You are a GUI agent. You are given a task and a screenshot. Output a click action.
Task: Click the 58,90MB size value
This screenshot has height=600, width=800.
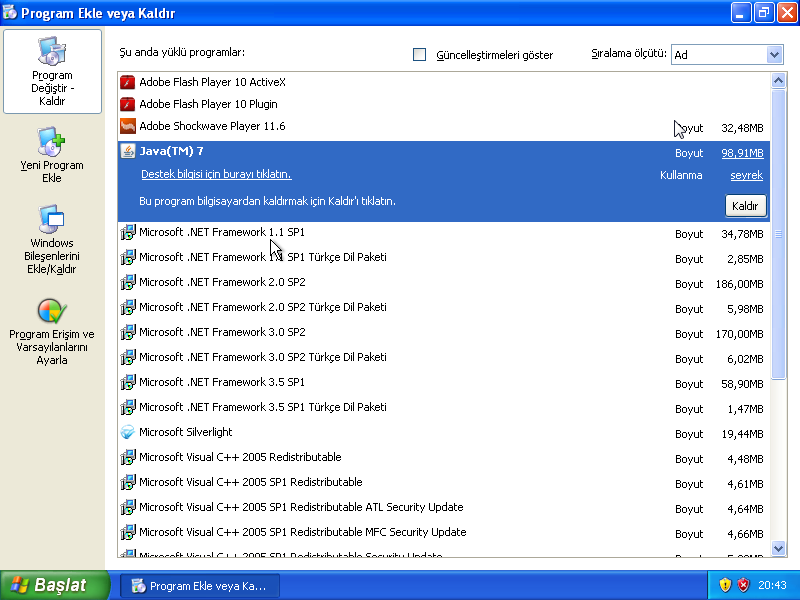click(742, 384)
